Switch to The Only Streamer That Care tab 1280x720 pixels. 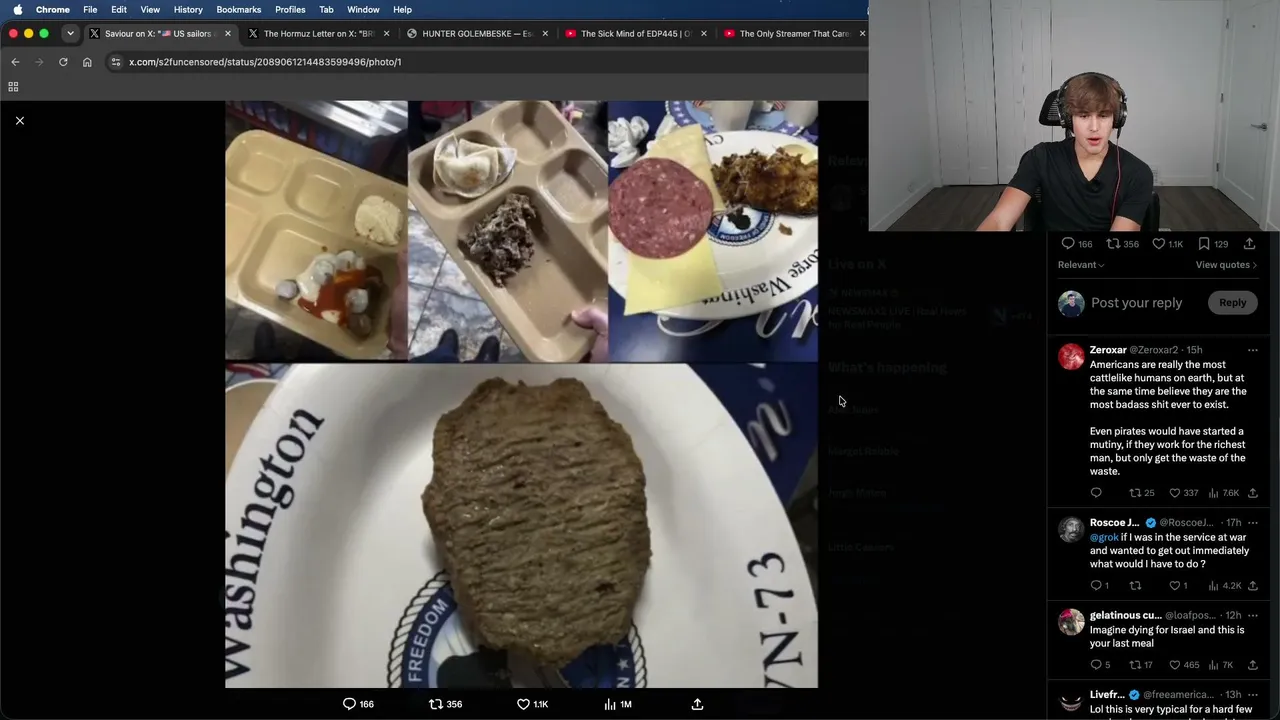pyautogui.click(x=794, y=34)
